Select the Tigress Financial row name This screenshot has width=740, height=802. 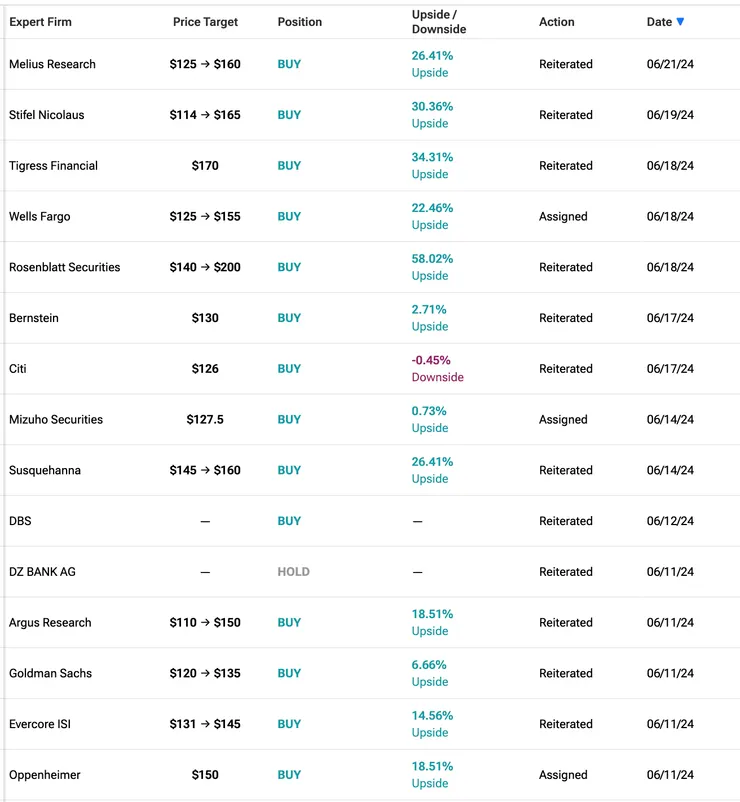point(53,166)
